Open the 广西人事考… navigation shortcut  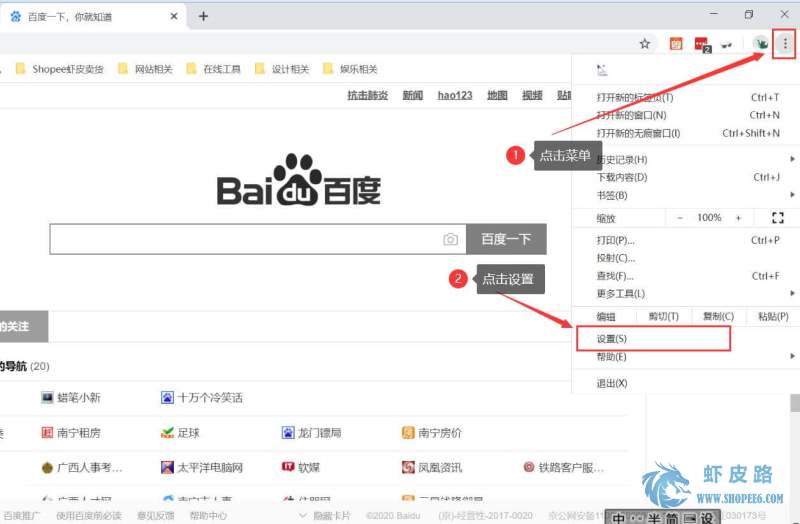pos(82,467)
